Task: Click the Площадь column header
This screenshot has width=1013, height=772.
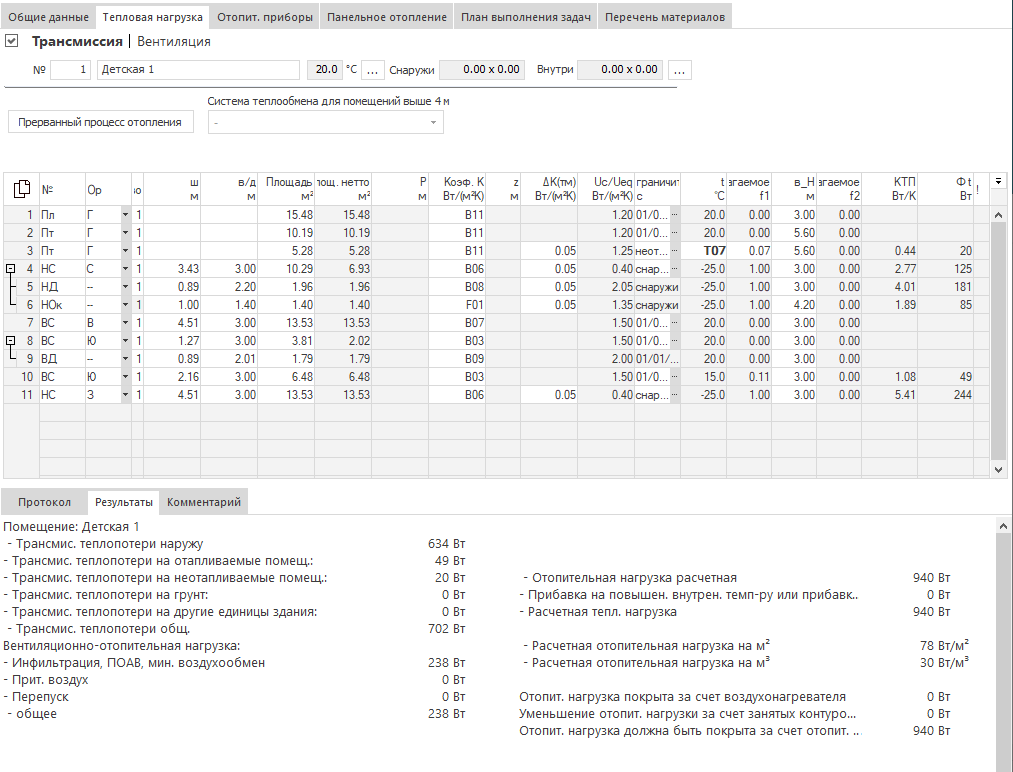Action: coord(286,189)
